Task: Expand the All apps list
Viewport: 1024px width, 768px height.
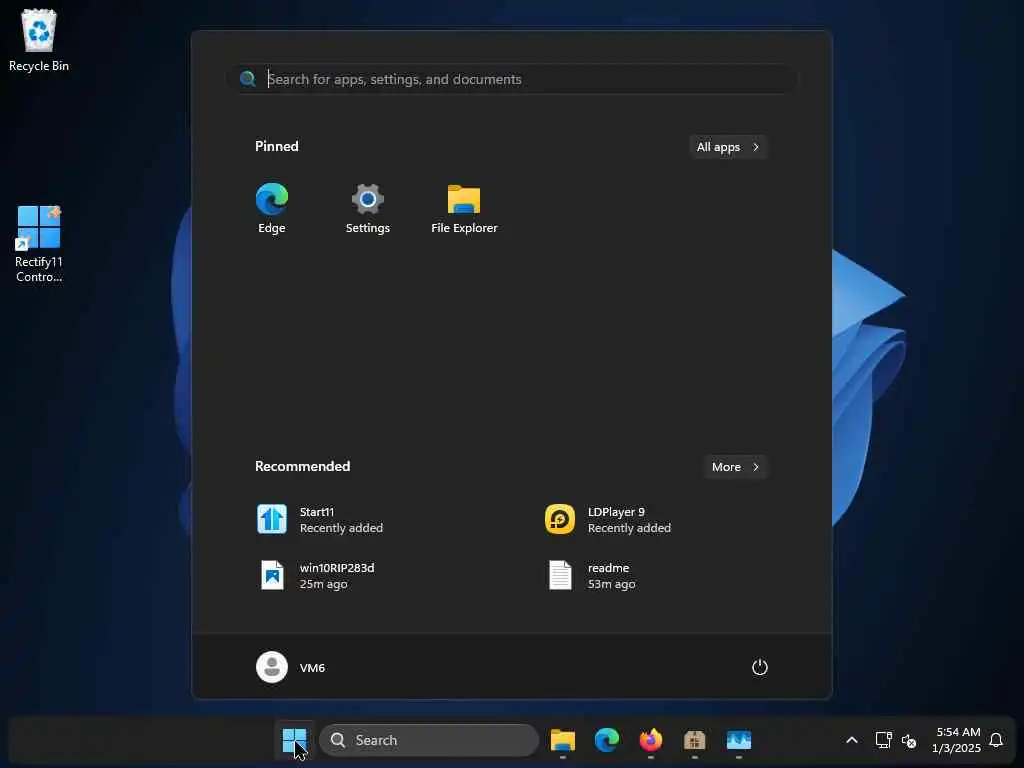Action: [x=728, y=147]
